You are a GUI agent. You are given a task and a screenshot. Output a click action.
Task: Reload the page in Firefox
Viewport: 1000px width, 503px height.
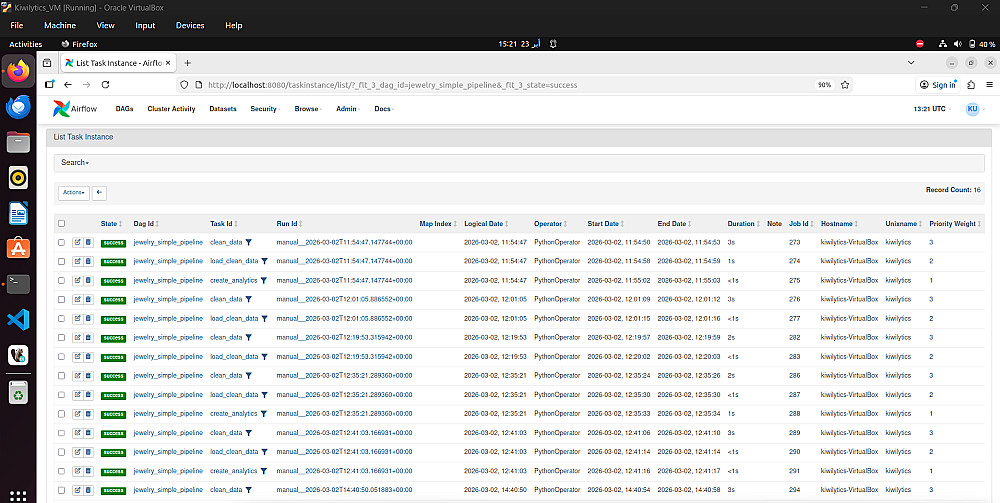pos(106,85)
